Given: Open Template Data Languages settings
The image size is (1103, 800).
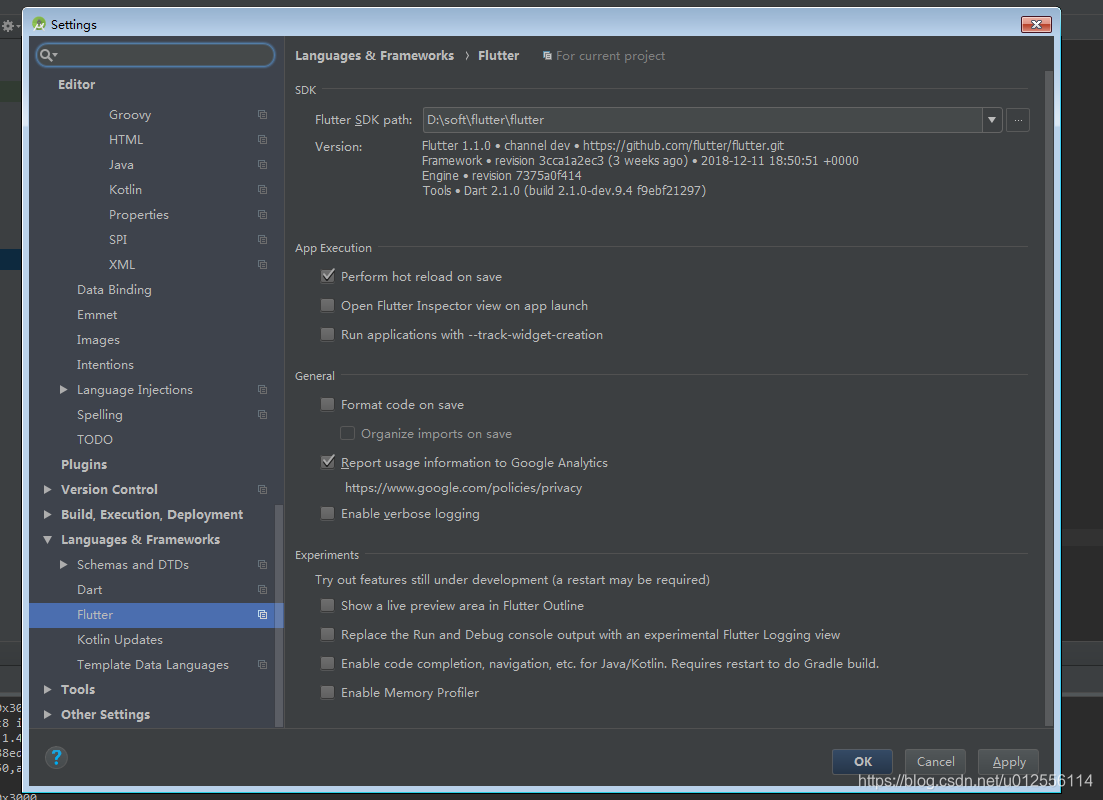Looking at the screenshot, I should pyautogui.click(x=152, y=665).
